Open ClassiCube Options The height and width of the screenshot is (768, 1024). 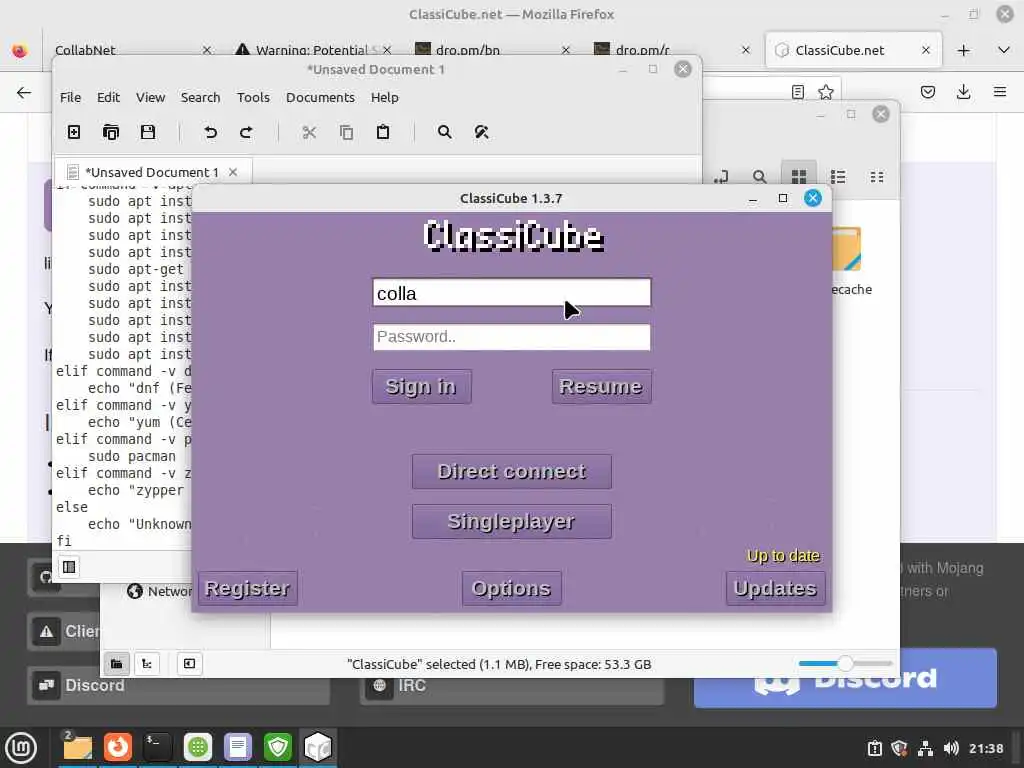click(x=511, y=588)
